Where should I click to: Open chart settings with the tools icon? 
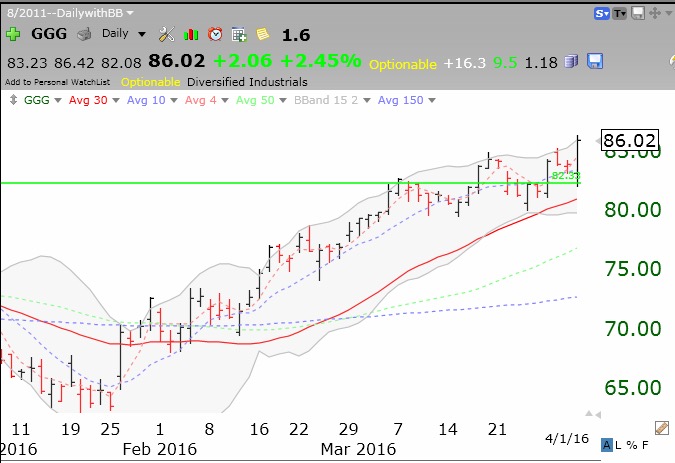(x=167, y=33)
